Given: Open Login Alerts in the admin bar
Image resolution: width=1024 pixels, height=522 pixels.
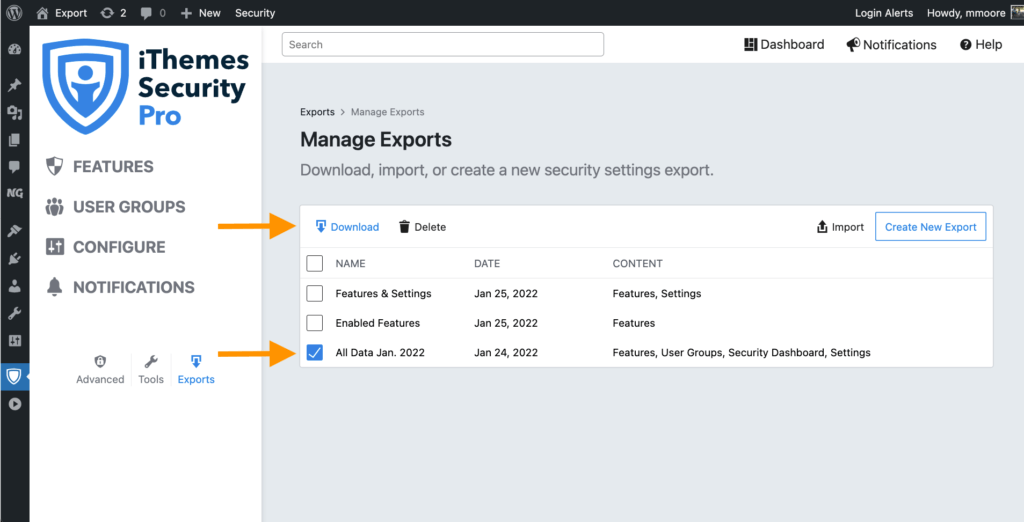Looking at the screenshot, I should pyautogui.click(x=884, y=13).
